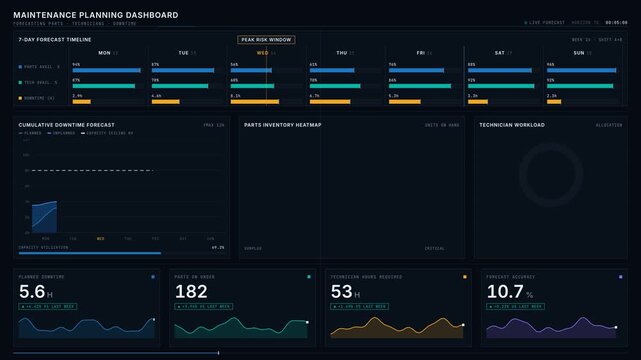The image size is (641, 360).
Task: Click the teal Tech Avail legend square
Action: pos(20,83)
